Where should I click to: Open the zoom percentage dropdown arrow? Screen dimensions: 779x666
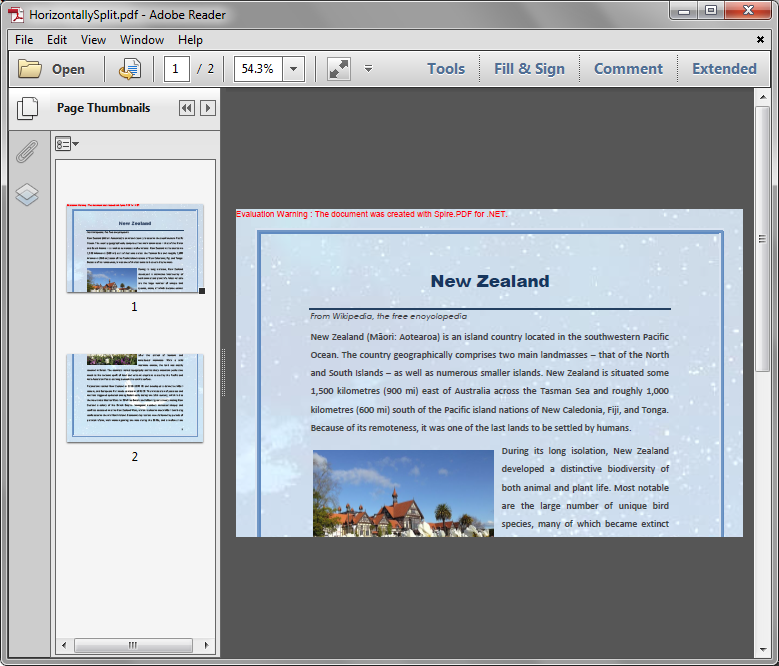pyautogui.click(x=293, y=69)
